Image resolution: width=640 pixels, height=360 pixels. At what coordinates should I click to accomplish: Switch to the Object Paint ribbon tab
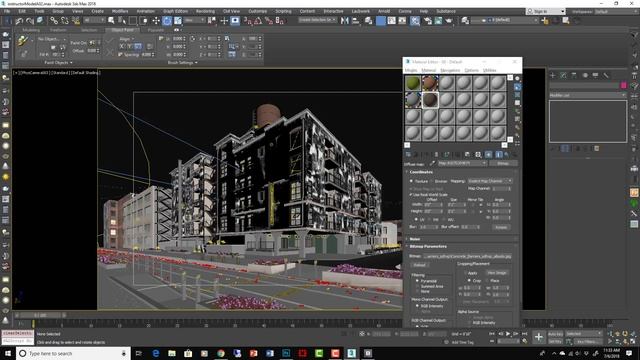(122, 30)
